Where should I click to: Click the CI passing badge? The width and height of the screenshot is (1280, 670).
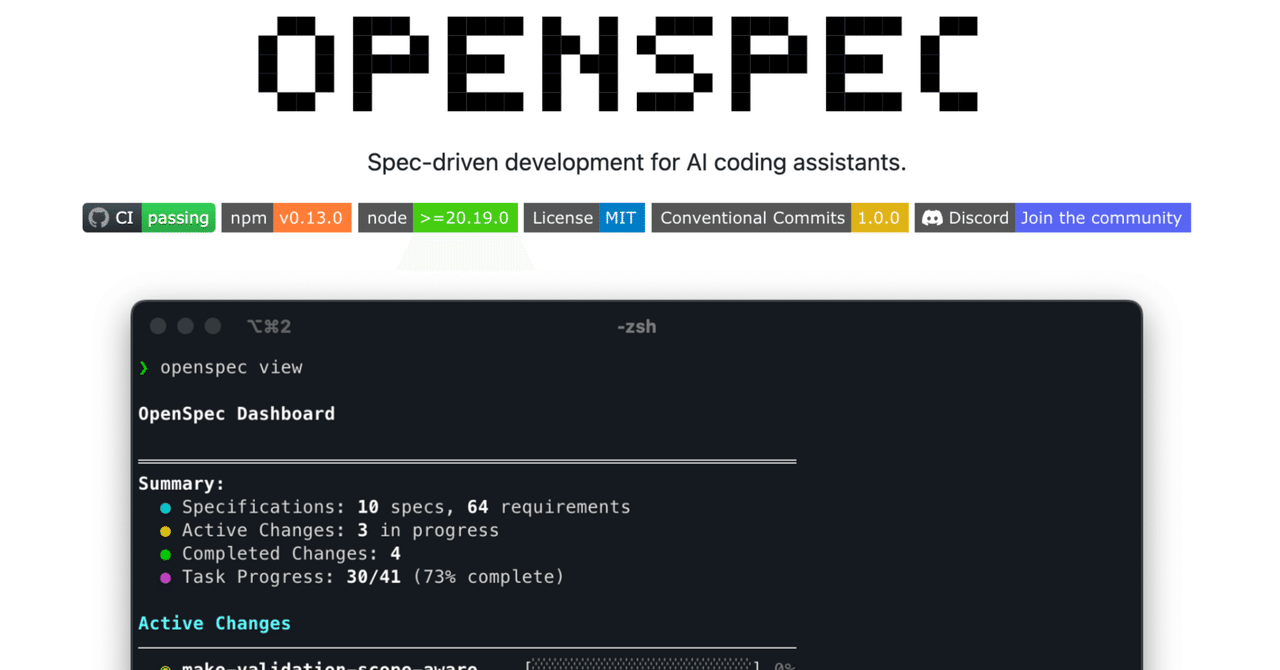(x=148, y=217)
